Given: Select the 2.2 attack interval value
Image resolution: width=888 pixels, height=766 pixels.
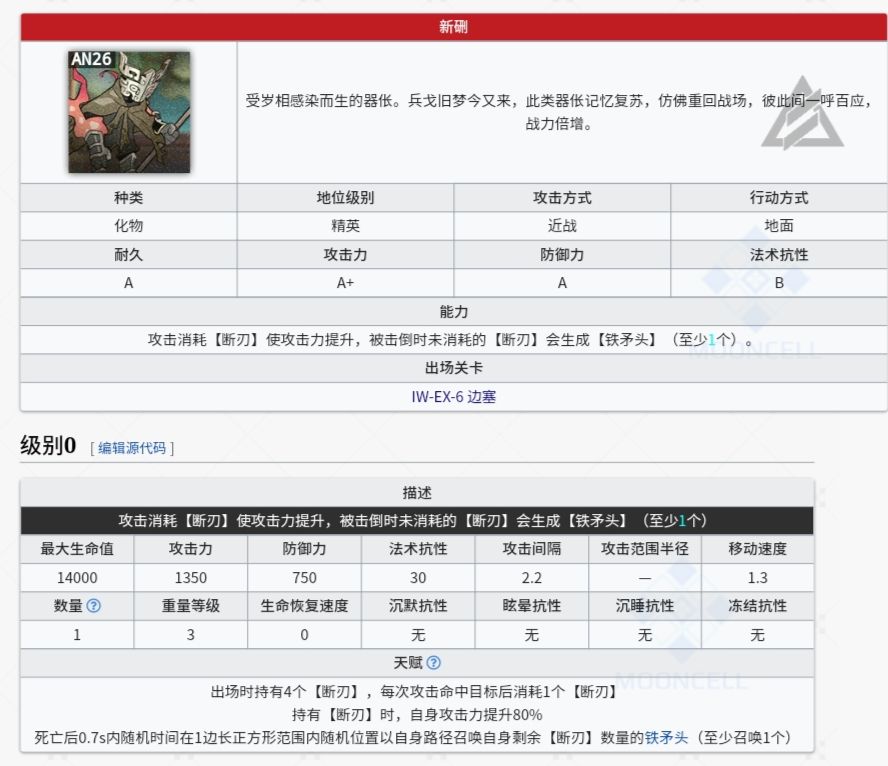Looking at the screenshot, I should click(x=531, y=577).
